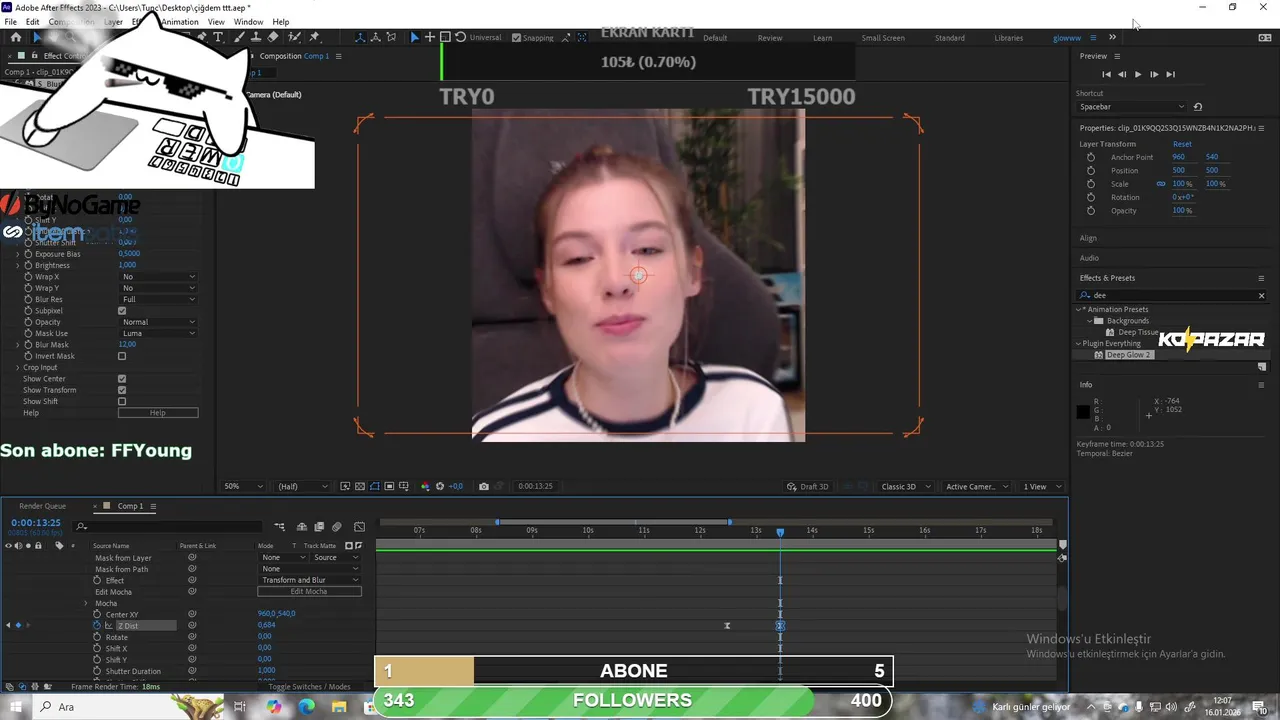1280x720 pixels.
Task: Step to previous frame in Preview
Action: 1122,74
